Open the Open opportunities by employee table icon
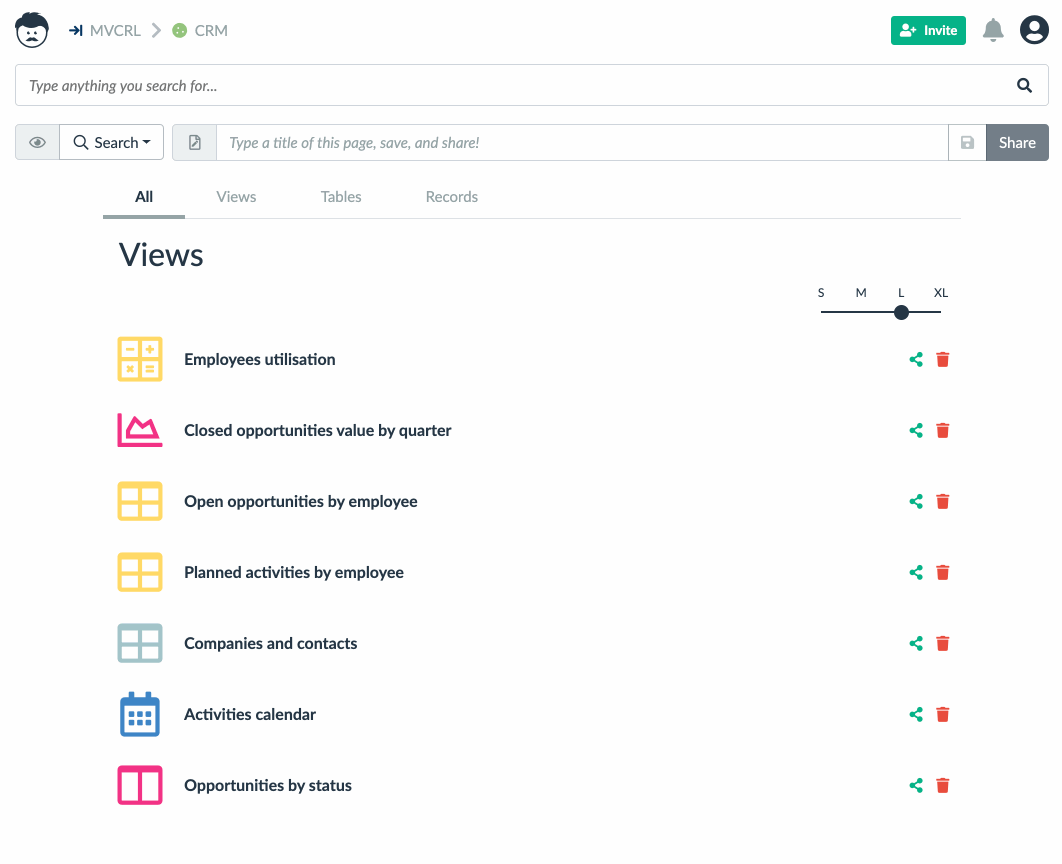The width and height of the screenshot is (1062, 864). pos(140,501)
